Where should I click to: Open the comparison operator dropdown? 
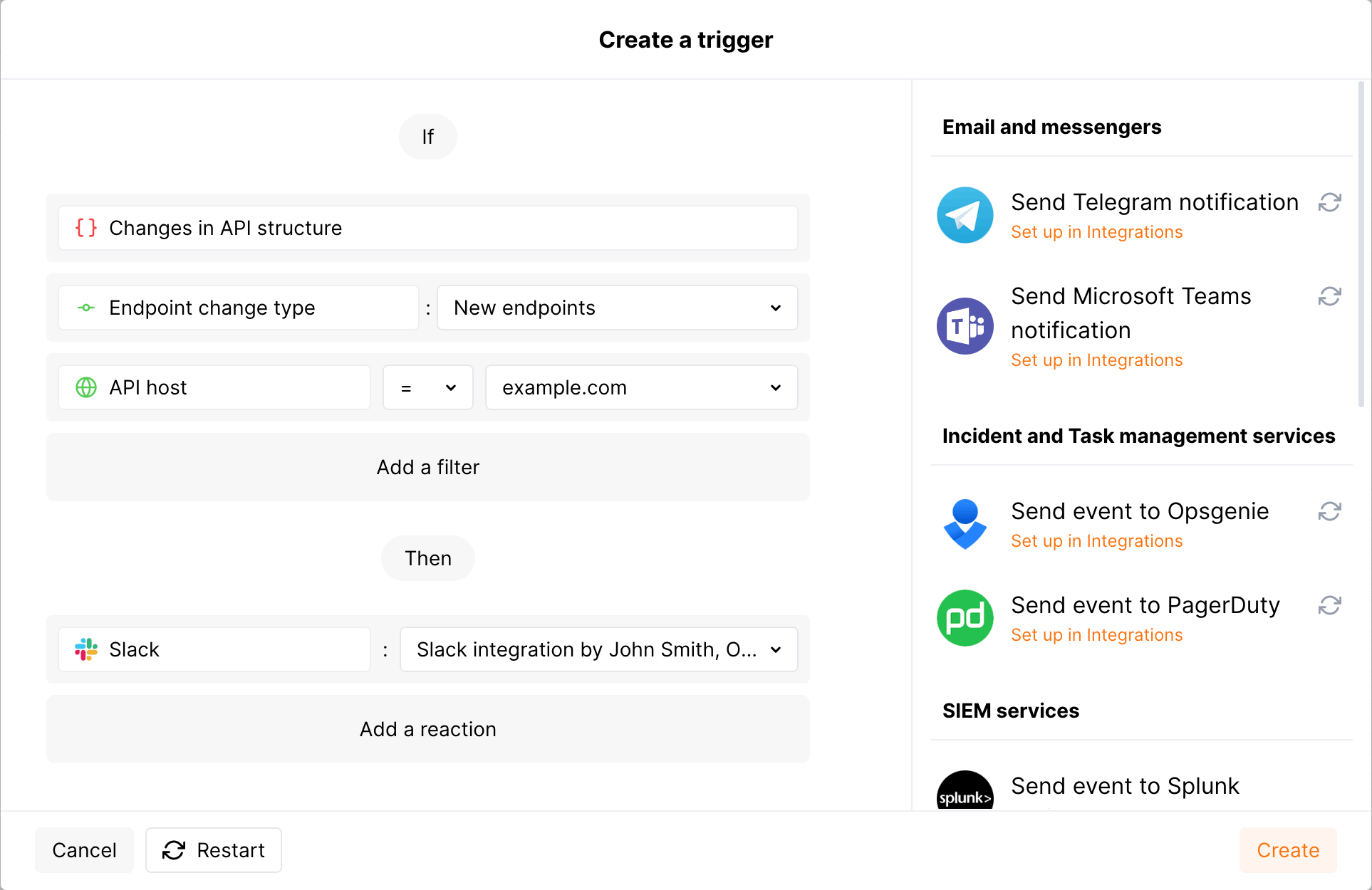click(427, 387)
